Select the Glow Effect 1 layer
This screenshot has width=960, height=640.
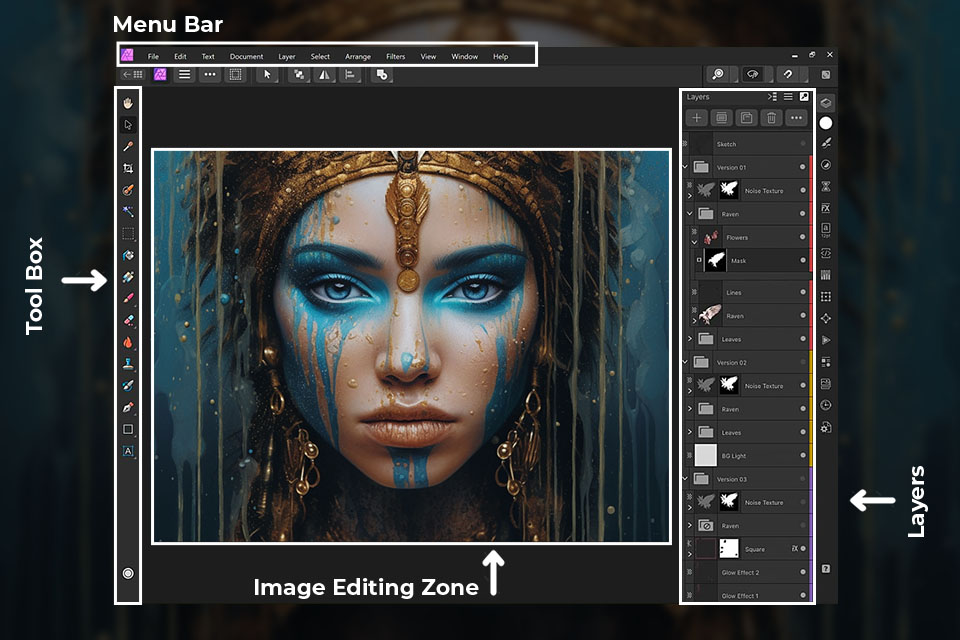747,595
